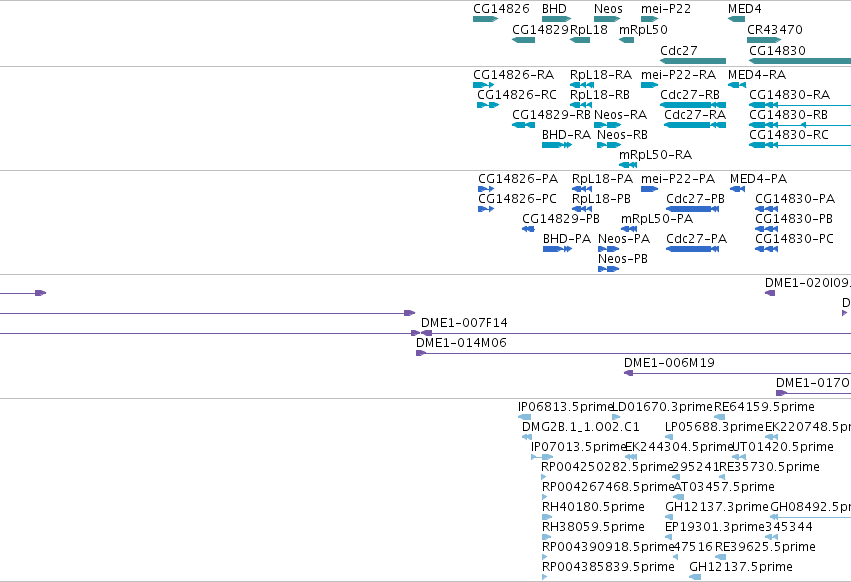Click the IP07013.5prime EST label
This screenshot has height=582, width=851.
pyautogui.click(x=579, y=447)
